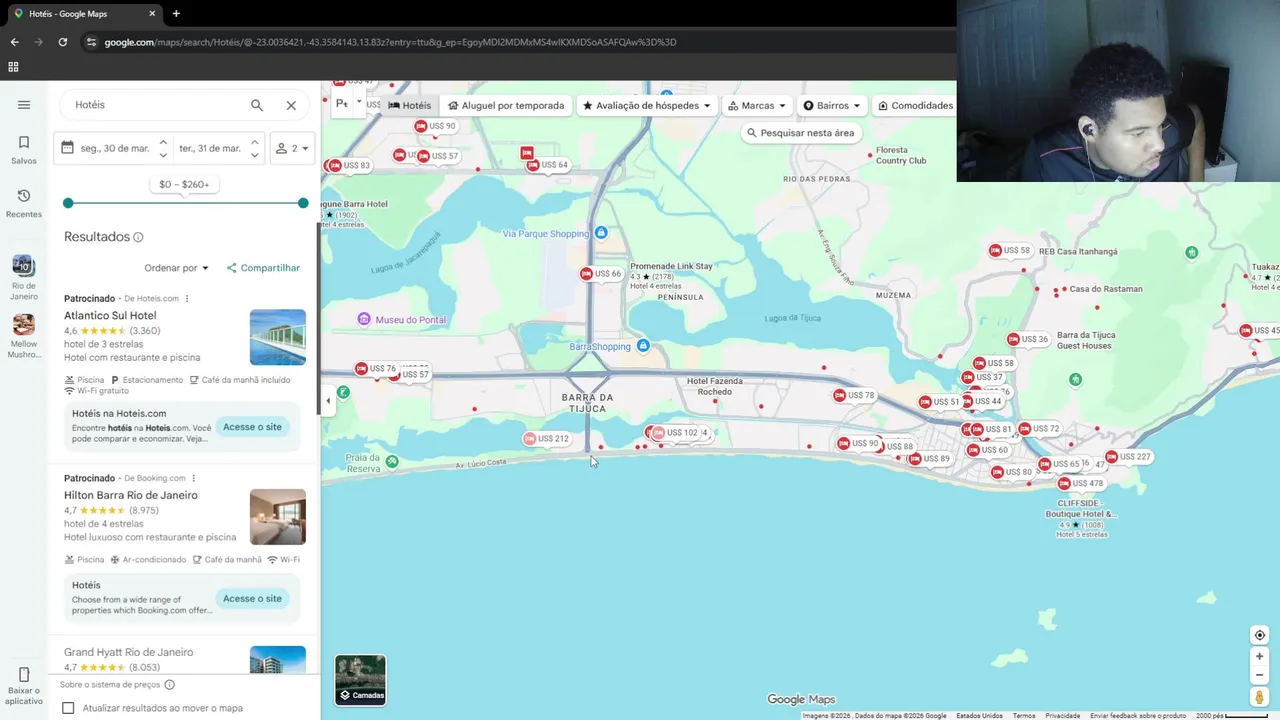Open Ordenar por sort dropdown
This screenshot has width=1280, height=720.
click(x=177, y=268)
